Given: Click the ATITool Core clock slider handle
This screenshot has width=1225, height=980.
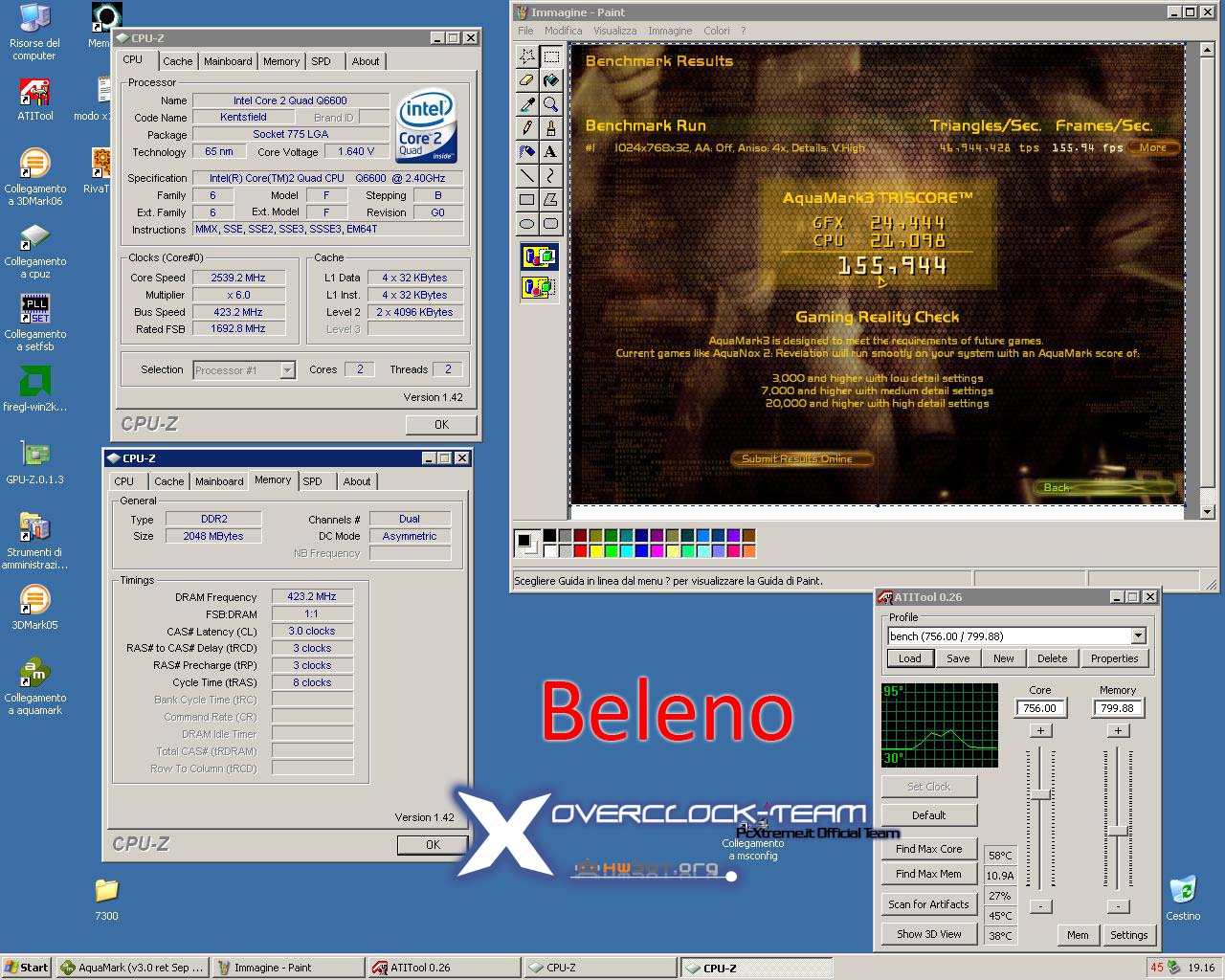Looking at the screenshot, I should tap(1040, 794).
